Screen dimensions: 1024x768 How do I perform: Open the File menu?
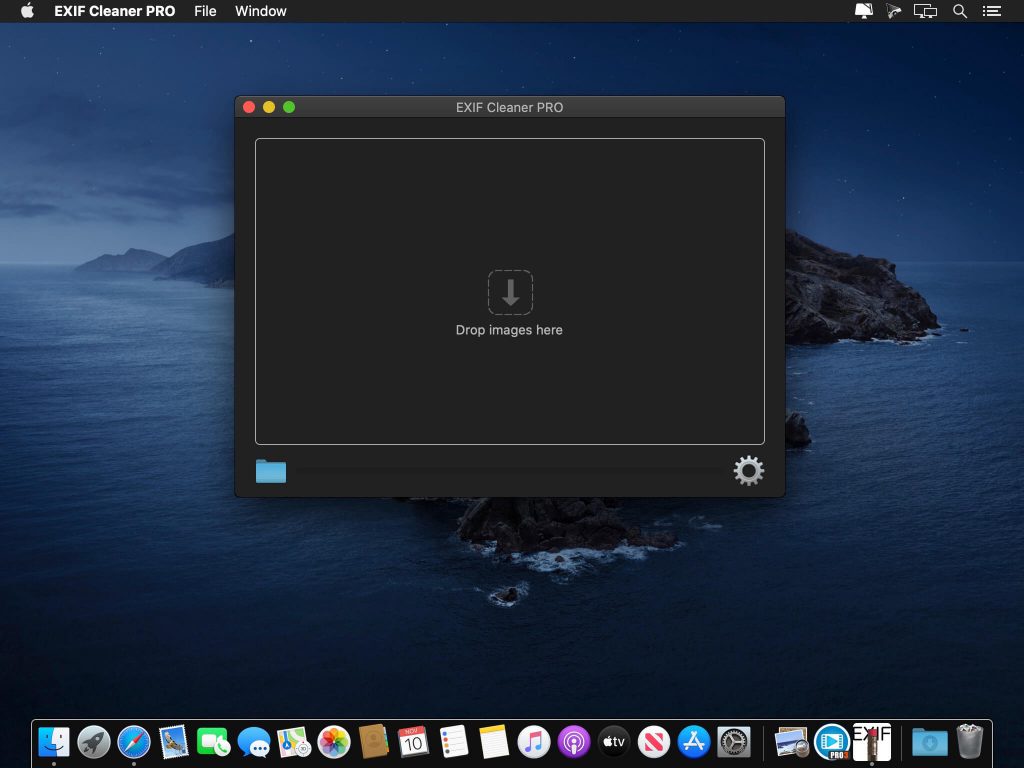pyautogui.click(x=204, y=11)
